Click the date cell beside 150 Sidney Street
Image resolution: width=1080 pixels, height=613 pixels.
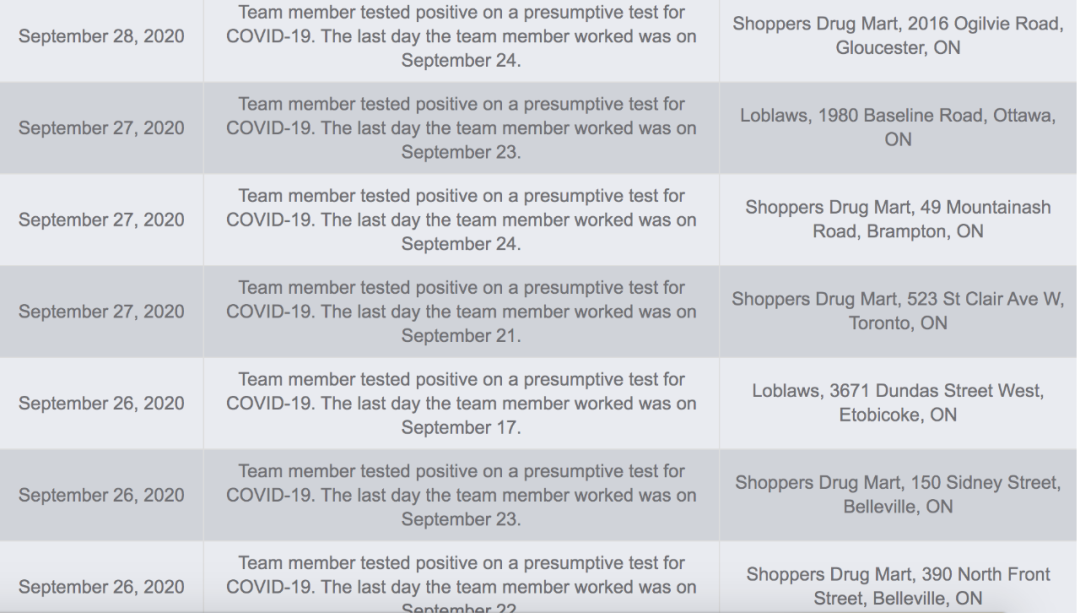[x=101, y=495]
